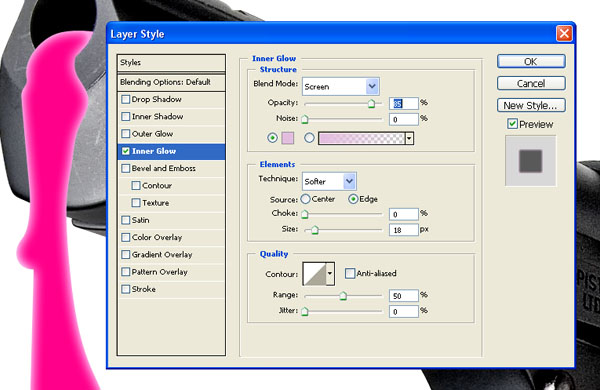
Task: Click the New Style... button
Action: click(x=531, y=105)
